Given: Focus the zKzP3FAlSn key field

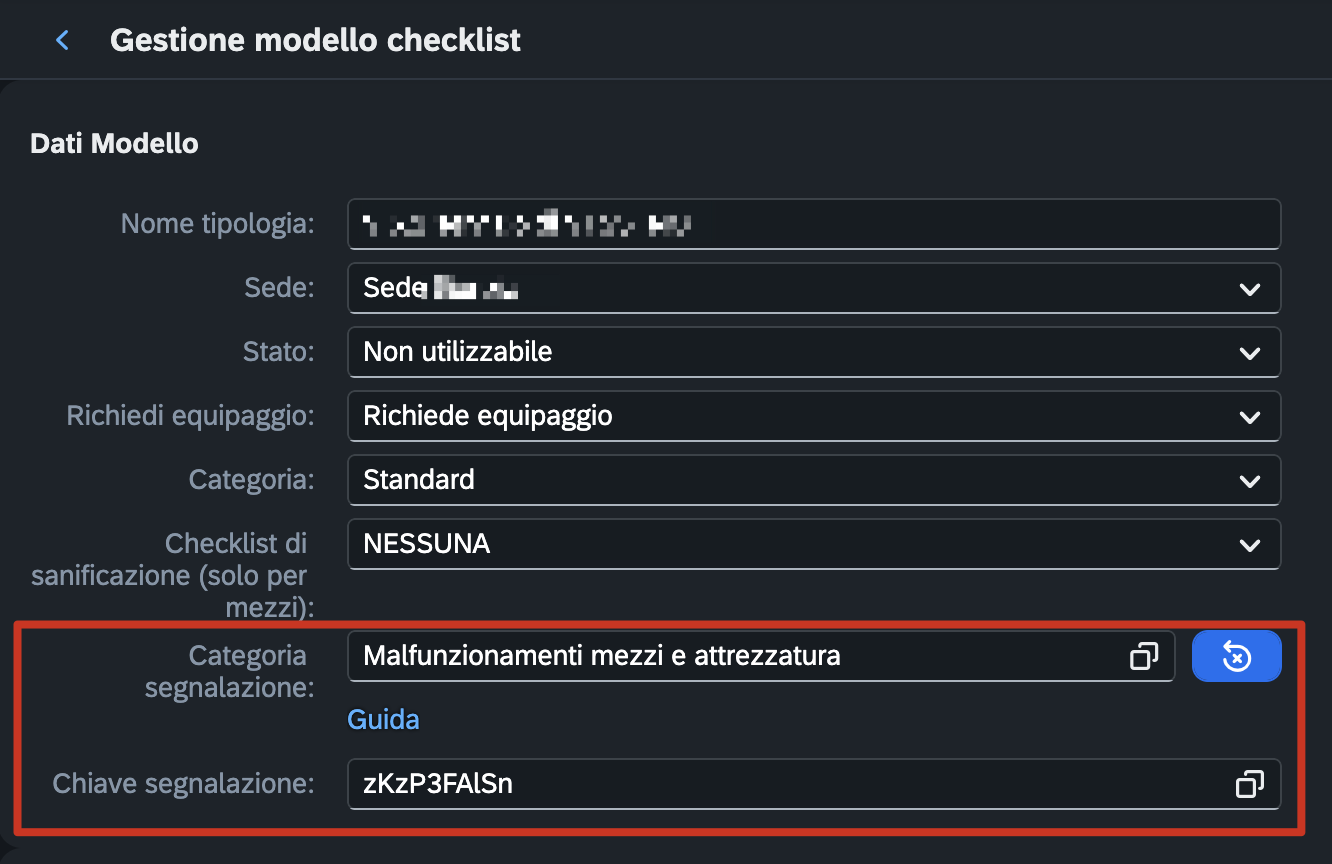Looking at the screenshot, I should 814,784.
